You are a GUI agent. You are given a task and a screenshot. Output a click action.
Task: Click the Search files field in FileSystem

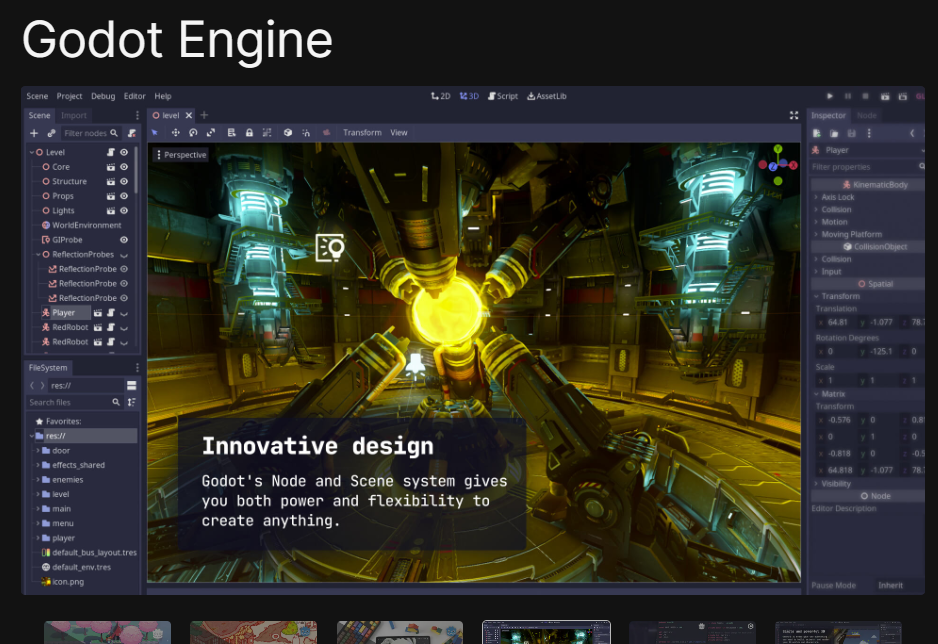pos(75,402)
